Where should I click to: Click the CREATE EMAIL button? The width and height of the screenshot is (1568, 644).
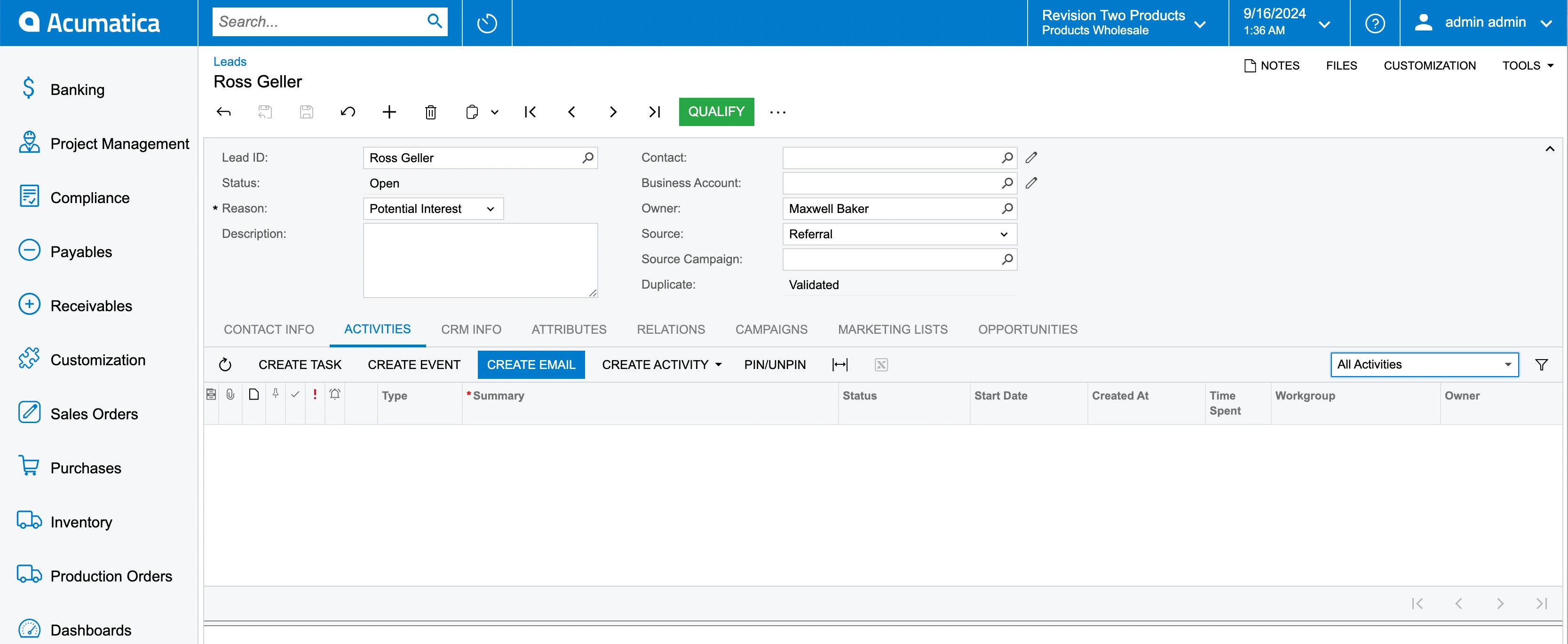(531, 364)
